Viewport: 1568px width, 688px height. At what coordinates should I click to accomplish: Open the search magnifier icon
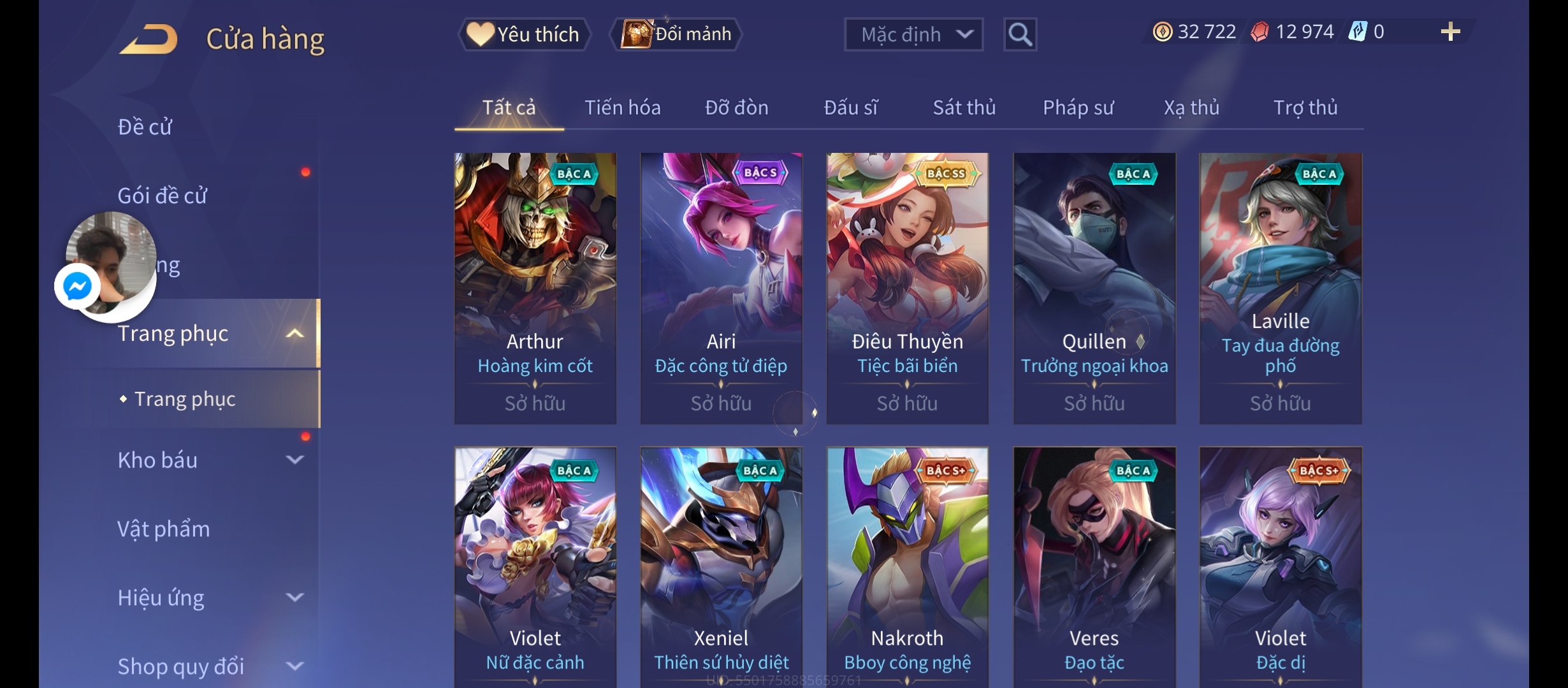[x=1020, y=34]
